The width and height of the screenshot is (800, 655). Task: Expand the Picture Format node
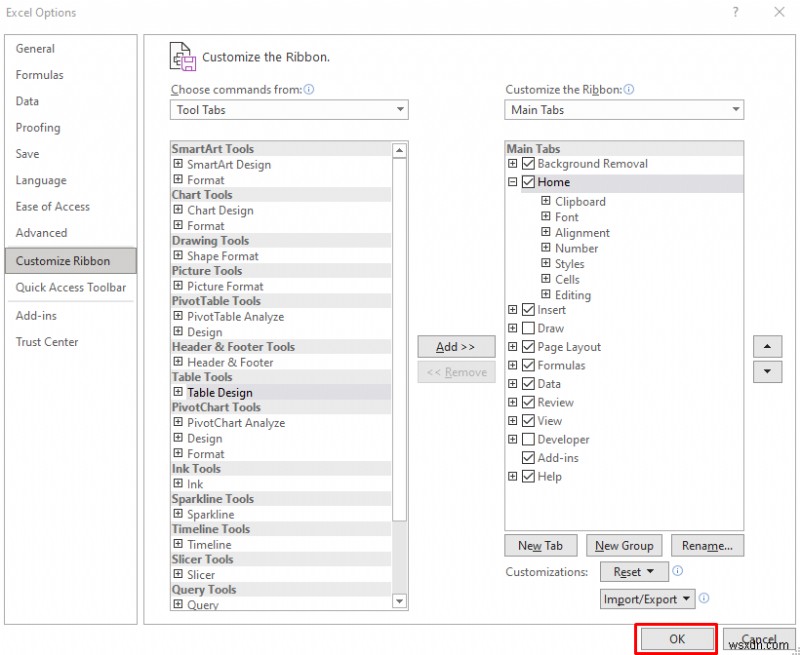(x=178, y=286)
